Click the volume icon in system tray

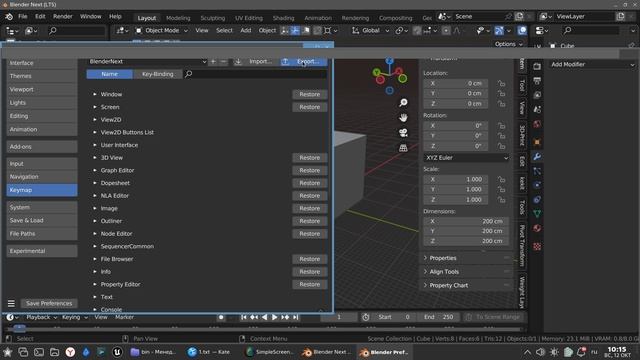click(x=540, y=352)
